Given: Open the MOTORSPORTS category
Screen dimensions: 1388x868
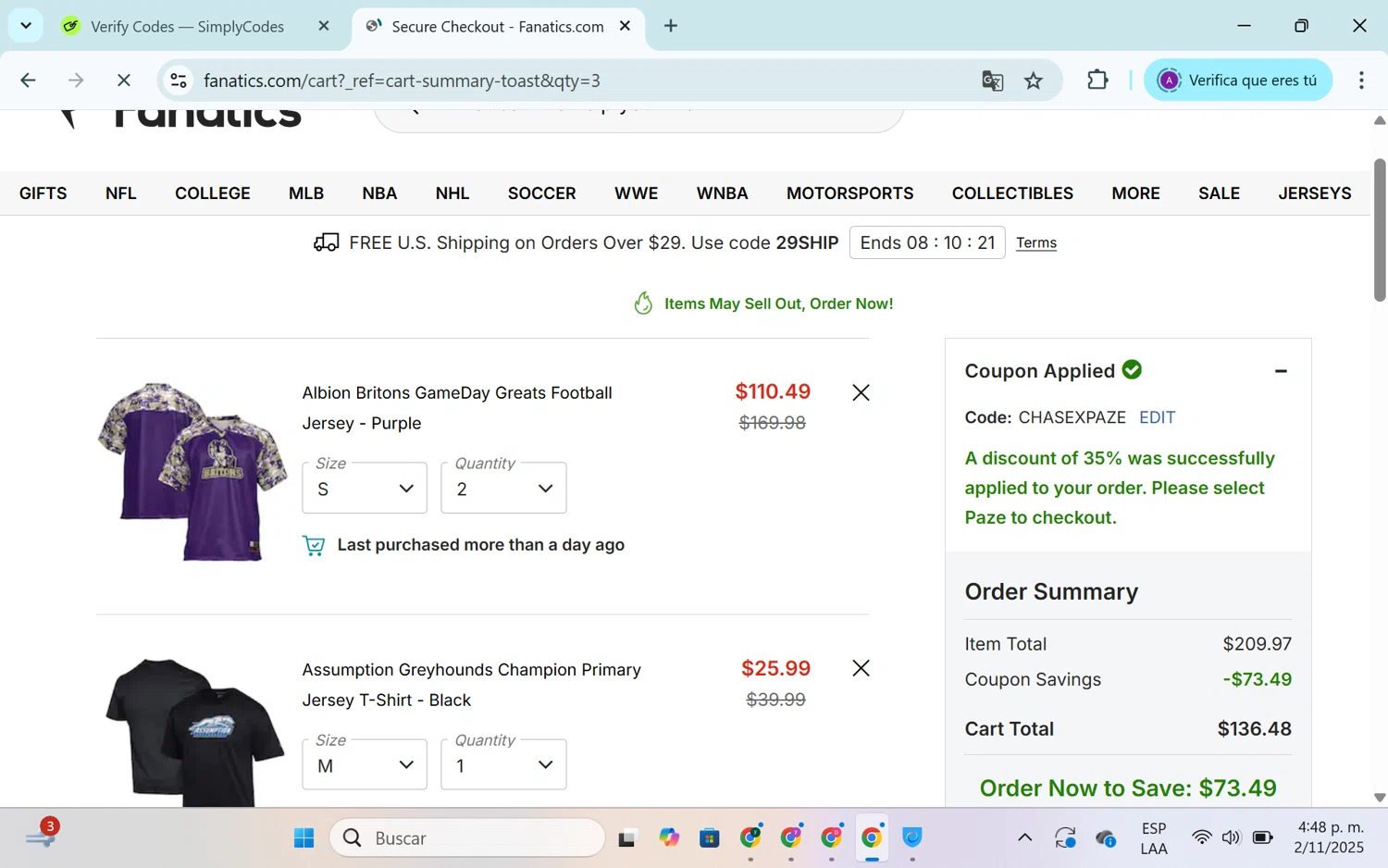Looking at the screenshot, I should [850, 193].
